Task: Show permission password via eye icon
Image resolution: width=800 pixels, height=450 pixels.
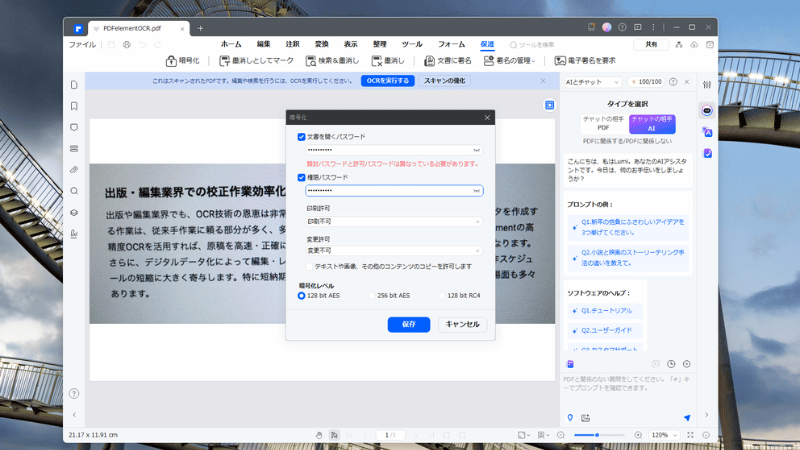Action: (x=476, y=191)
